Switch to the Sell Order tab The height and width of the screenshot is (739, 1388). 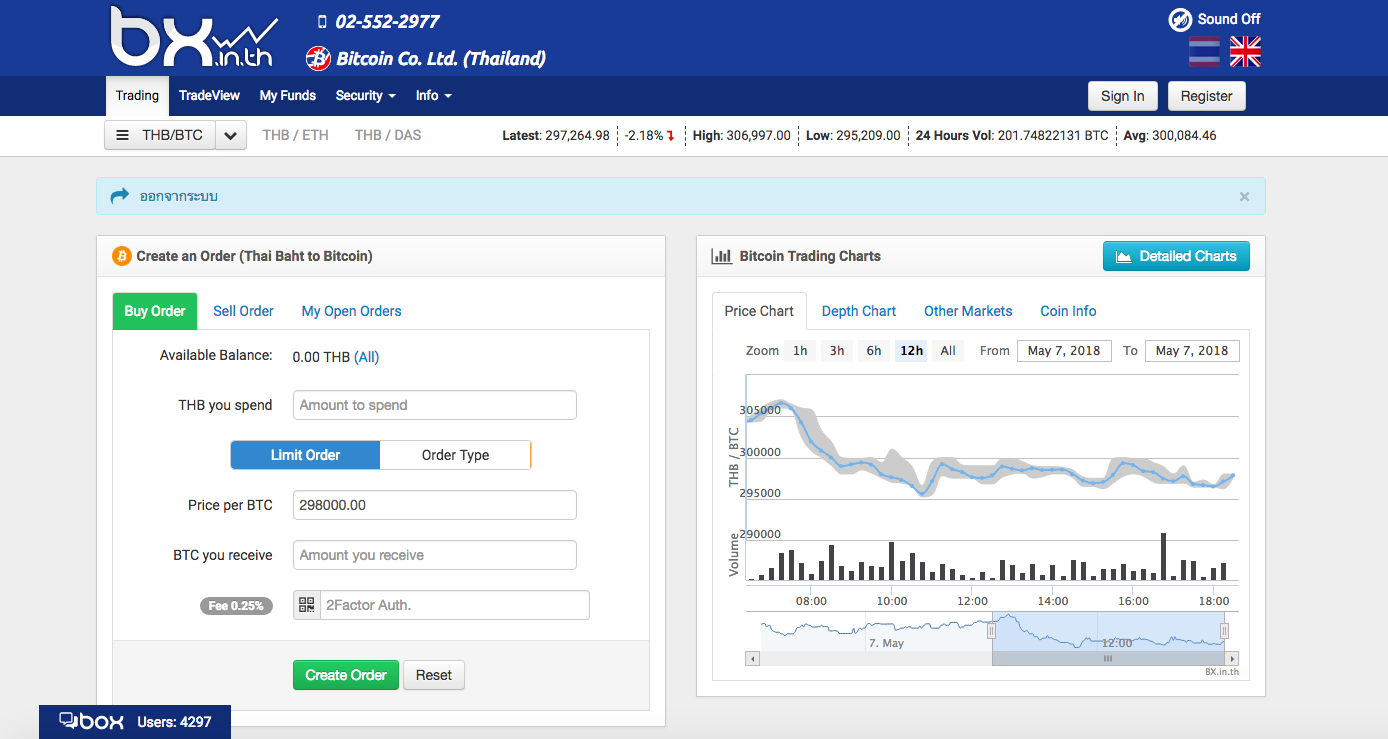click(243, 311)
